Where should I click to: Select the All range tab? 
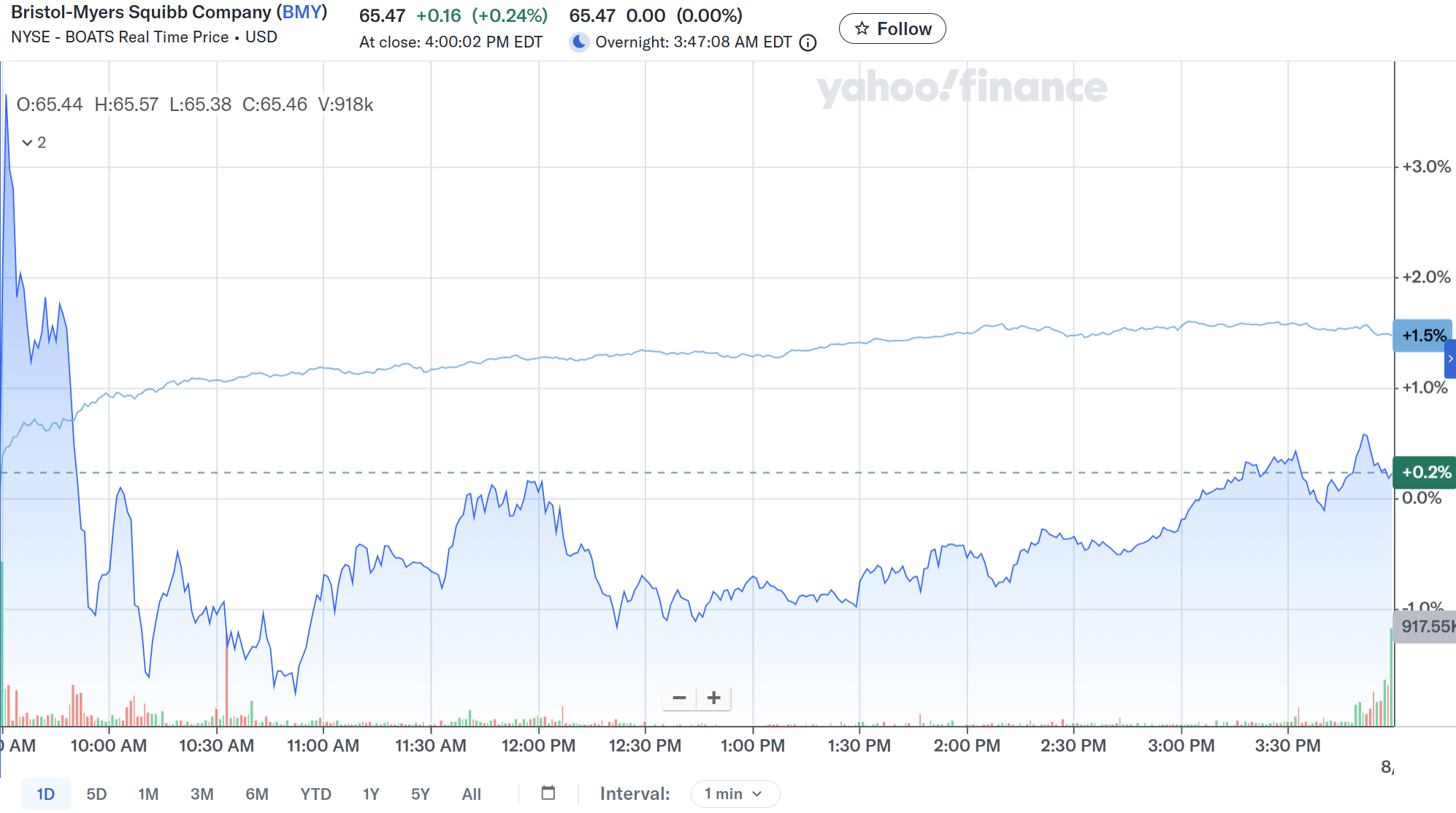tap(472, 794)
